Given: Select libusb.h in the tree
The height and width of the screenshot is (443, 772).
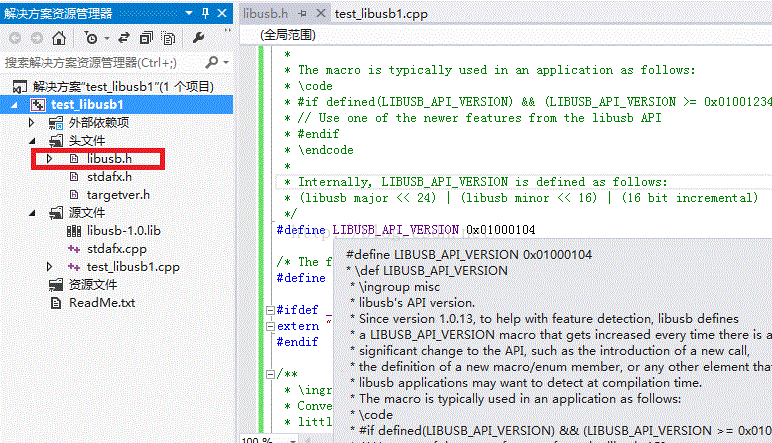Looking at the screenshot, I should (109, 158).
